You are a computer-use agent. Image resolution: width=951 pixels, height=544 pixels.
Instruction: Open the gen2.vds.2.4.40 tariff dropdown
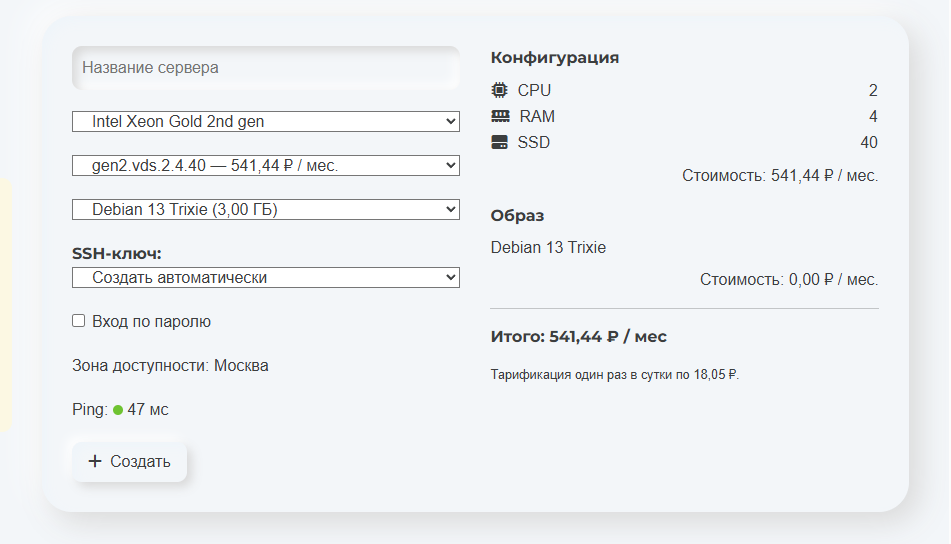[266, 166]
